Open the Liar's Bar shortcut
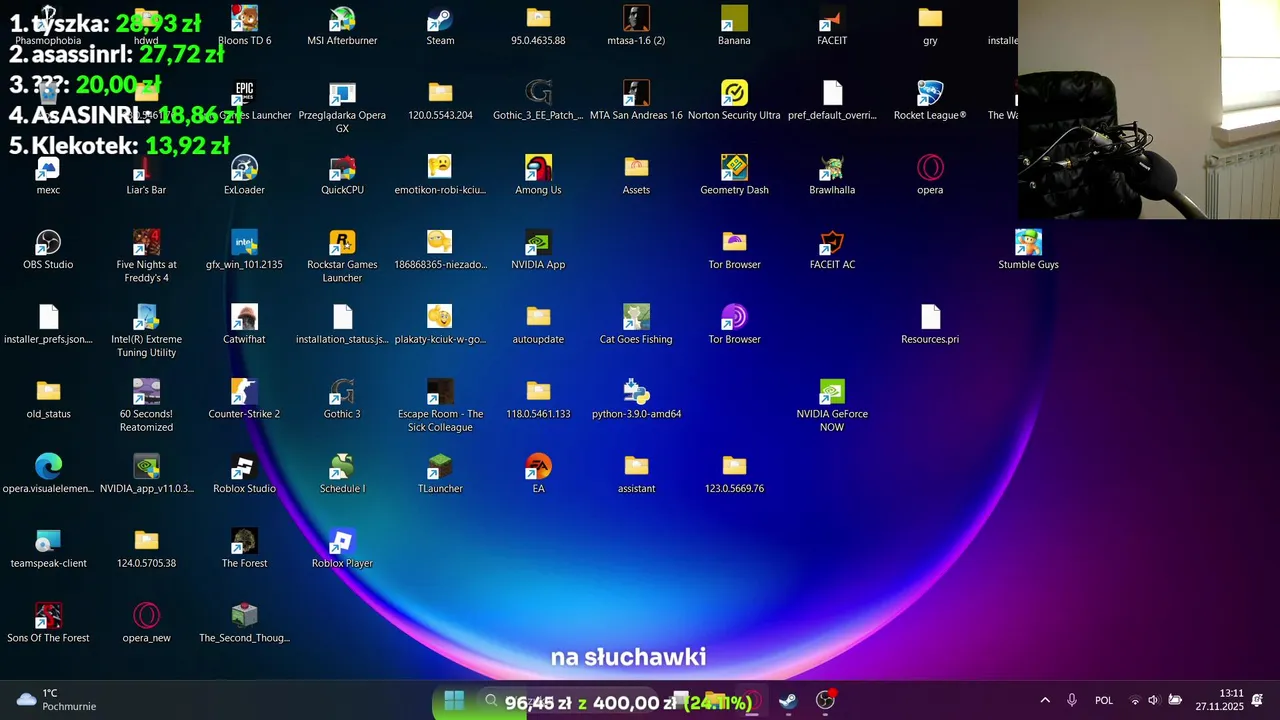 coord(146,175)
